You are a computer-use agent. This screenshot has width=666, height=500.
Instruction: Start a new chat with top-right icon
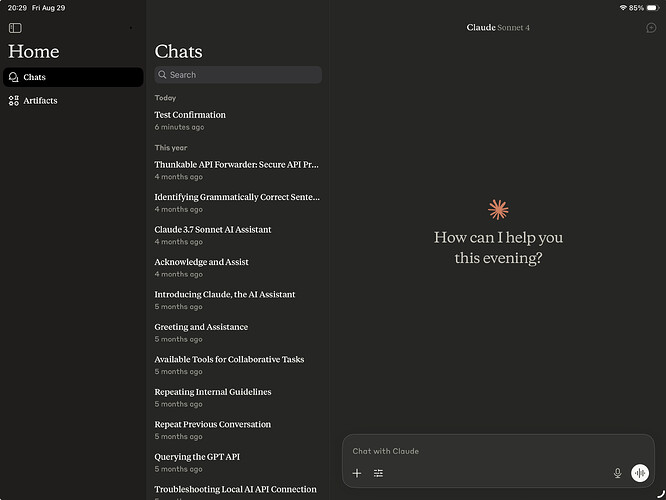(651, 28)
